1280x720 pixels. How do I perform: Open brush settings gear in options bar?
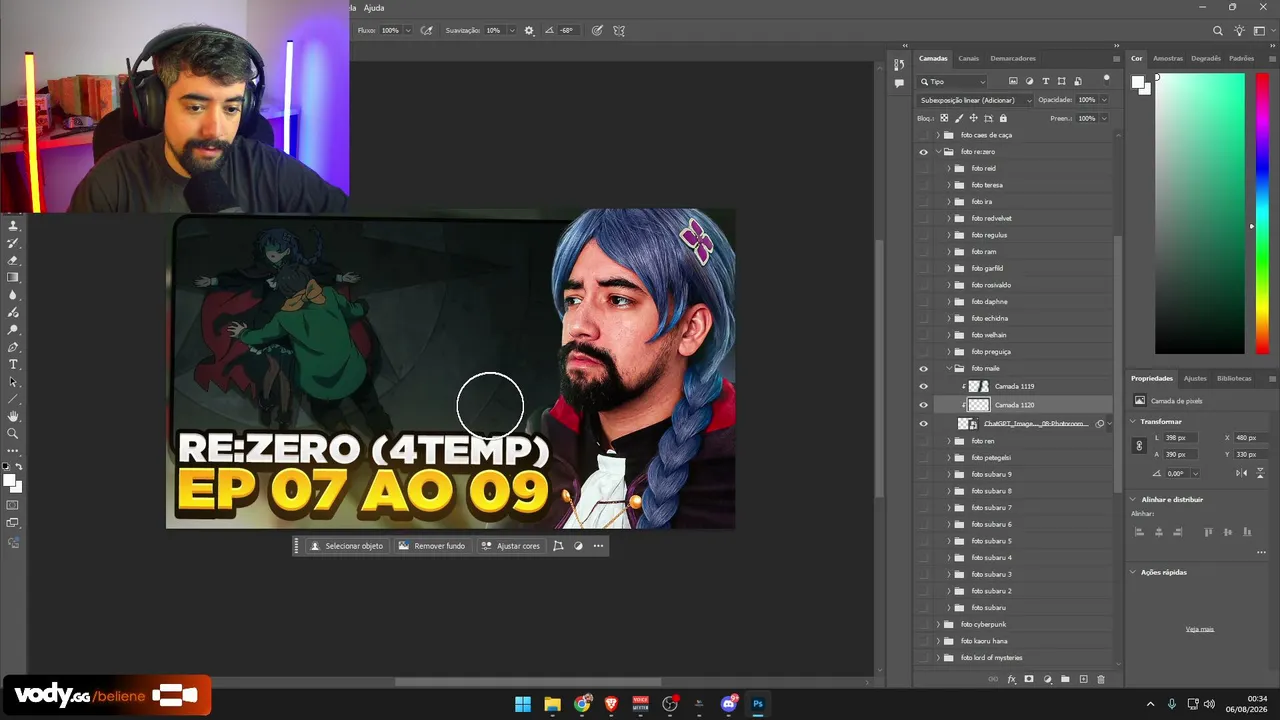529,31
